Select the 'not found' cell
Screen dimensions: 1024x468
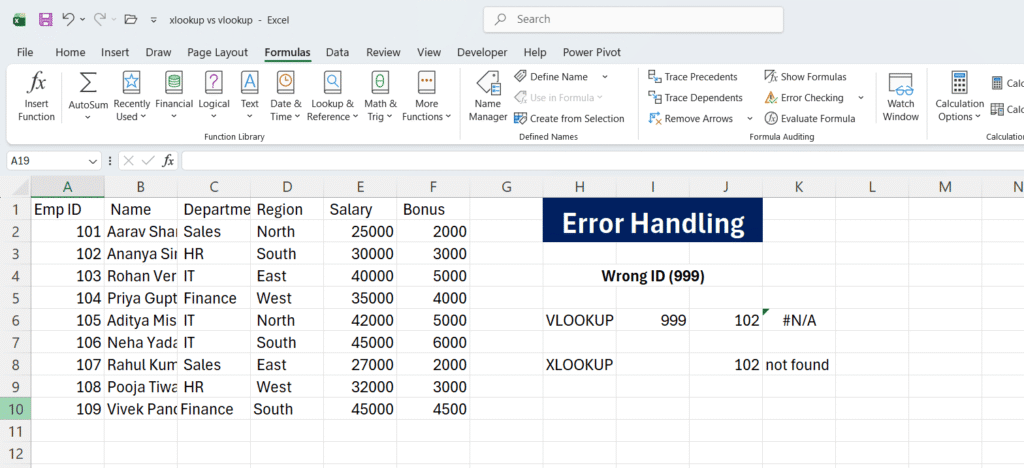(799, 365)
